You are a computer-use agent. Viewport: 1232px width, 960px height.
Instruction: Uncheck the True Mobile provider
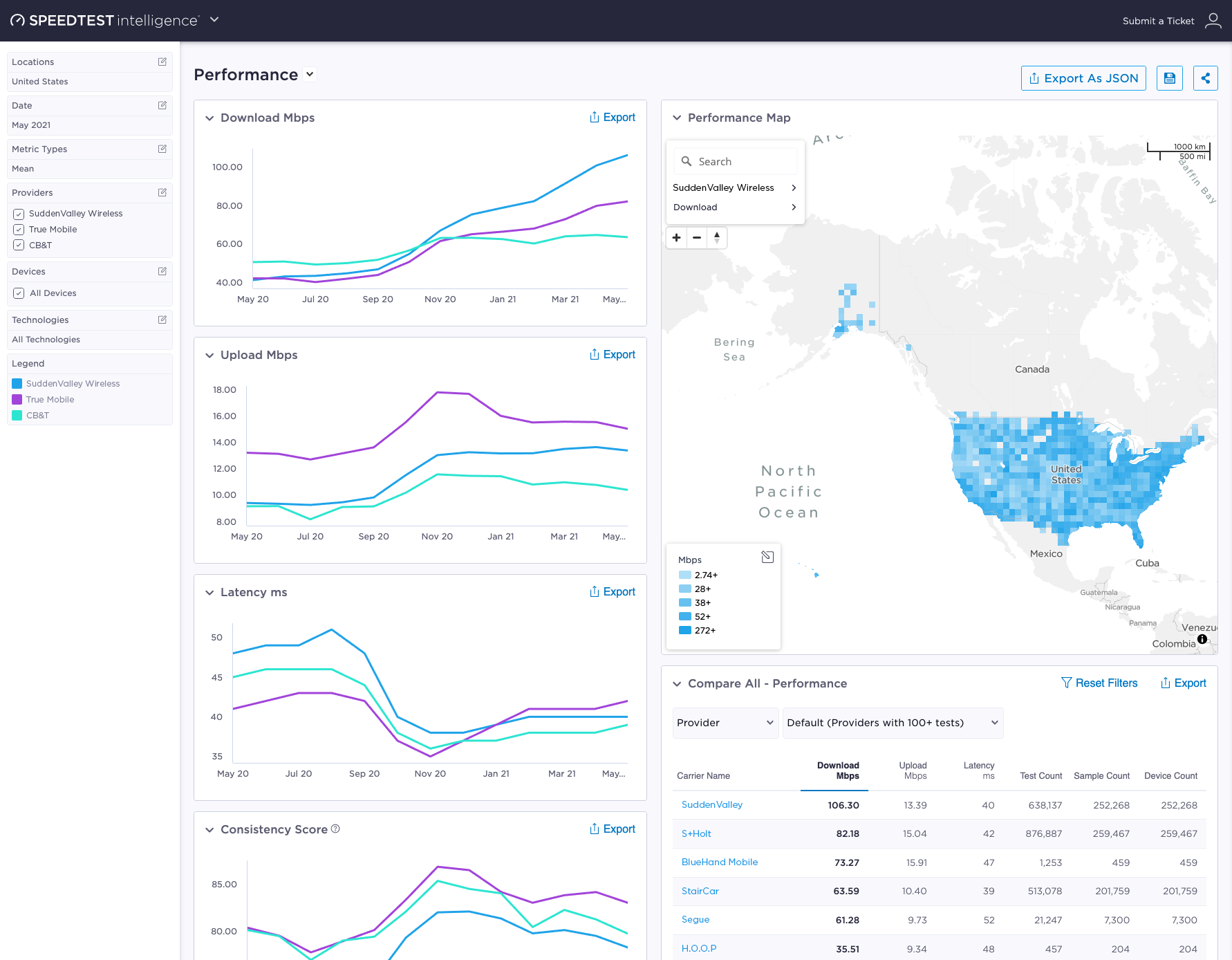tap(18, 229)
